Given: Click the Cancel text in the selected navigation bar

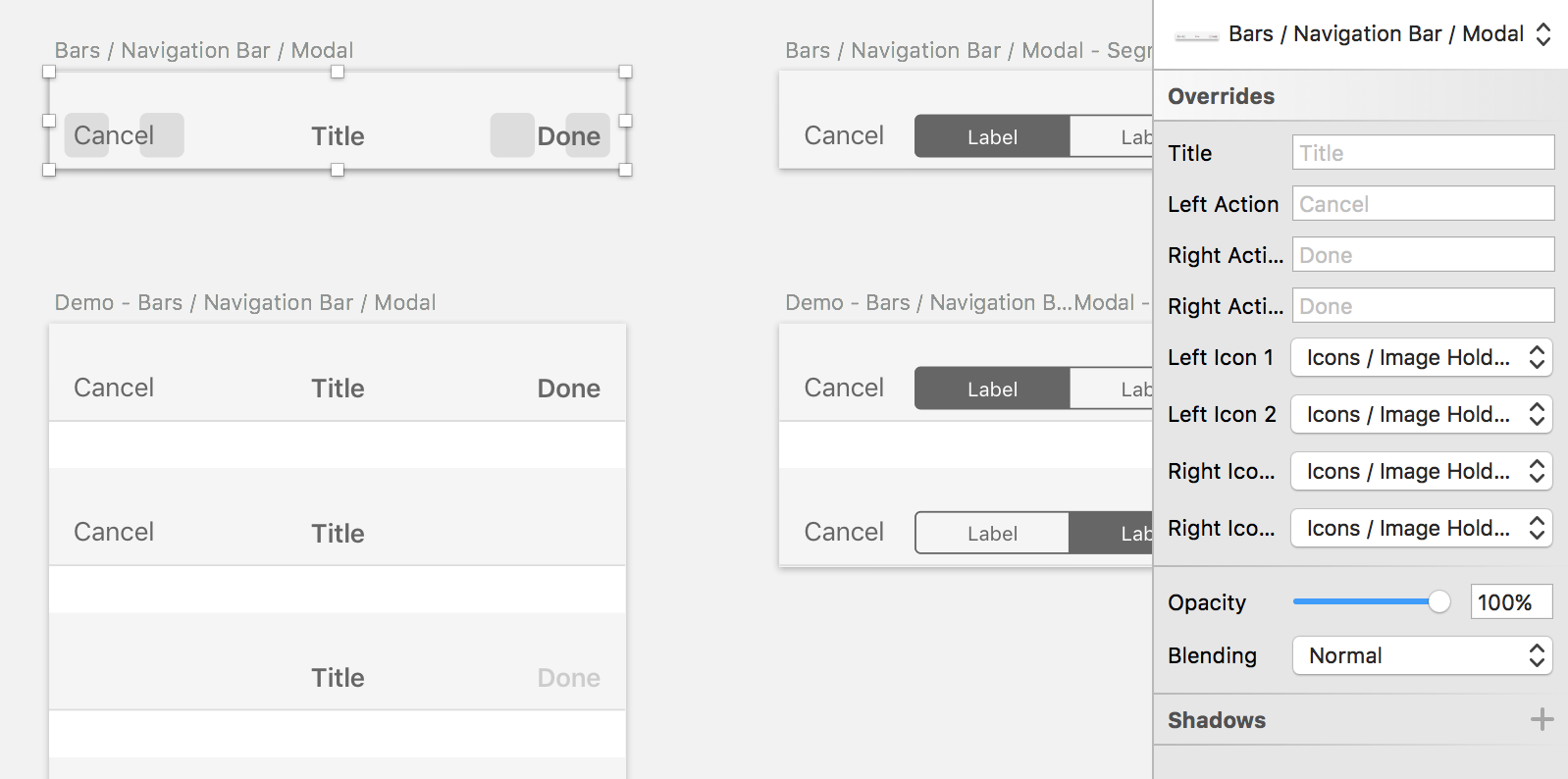Looking at the screenshot, I should [114, 135].
